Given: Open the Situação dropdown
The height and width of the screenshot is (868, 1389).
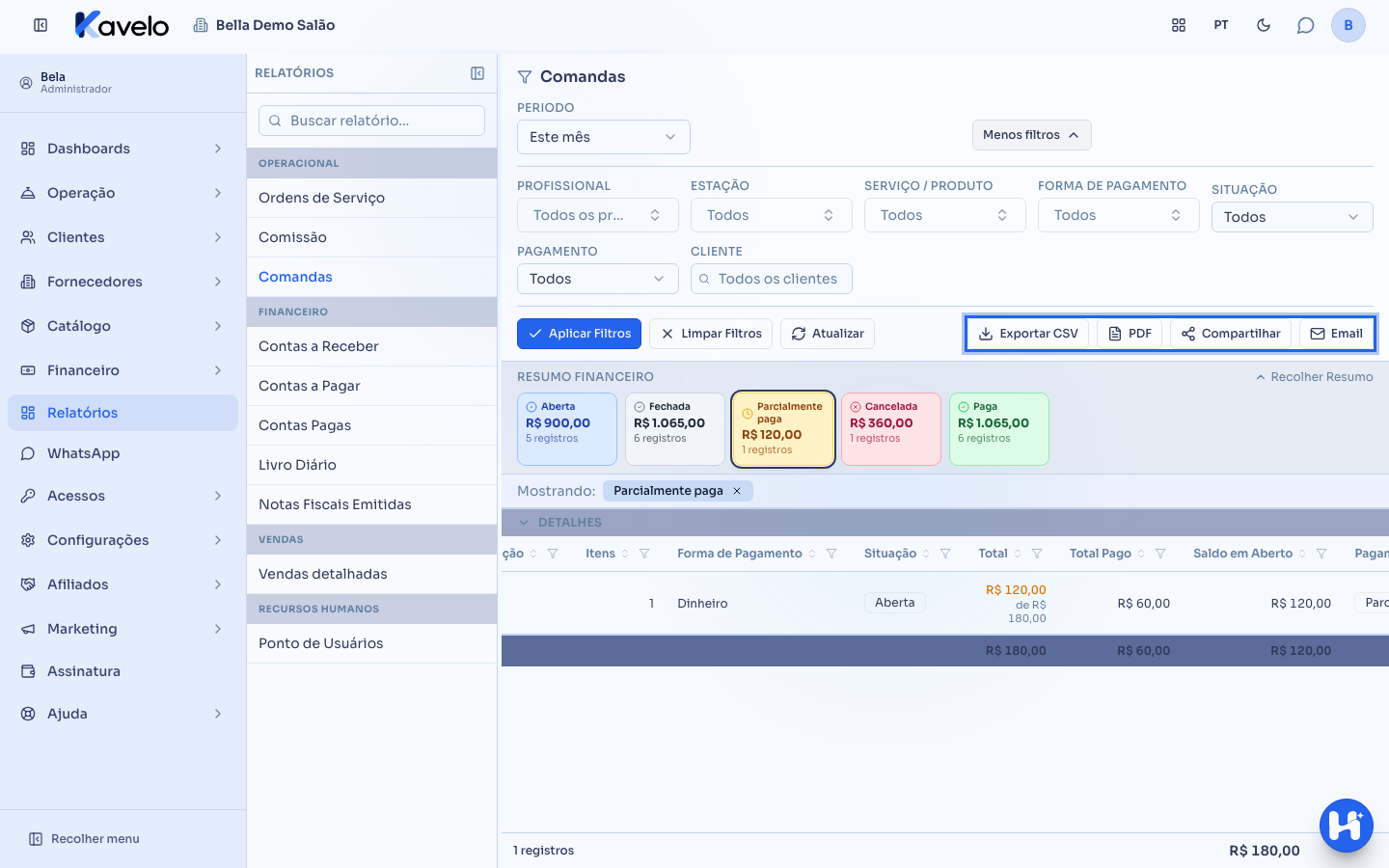Looking at the screenshot, I should (1293, 217).
